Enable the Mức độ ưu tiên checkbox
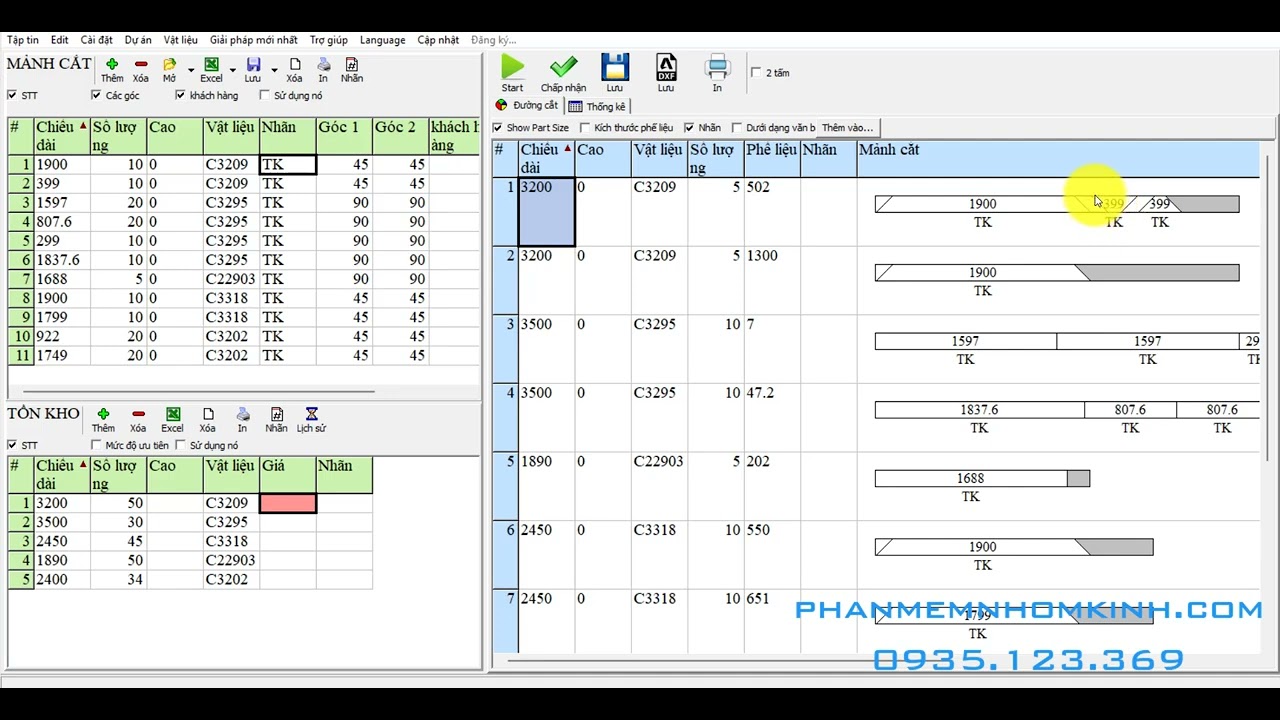 (x=96, y=446)
